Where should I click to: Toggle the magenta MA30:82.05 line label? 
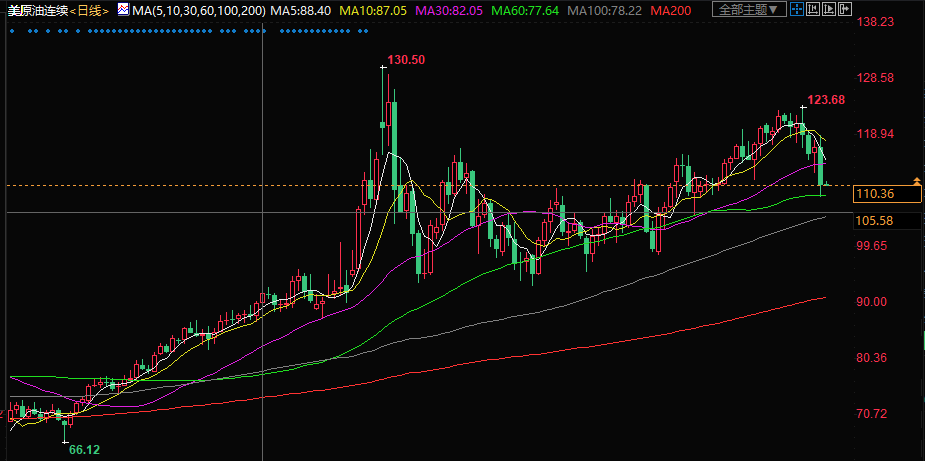[450, 10]
